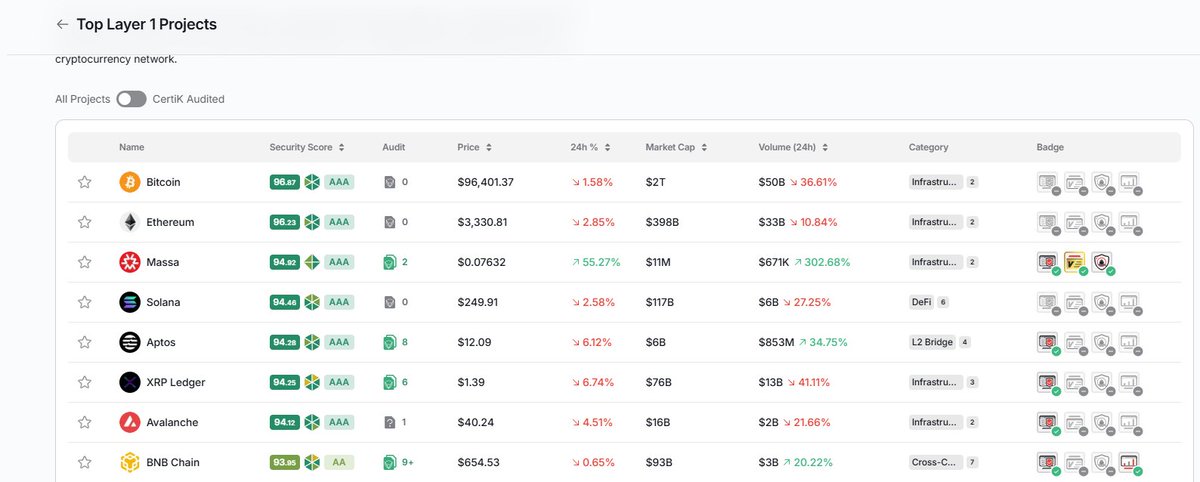Viewport: 1200px width, 482px height.
Task: Open the Aptos project link
Action: click(x=162, y=342)
